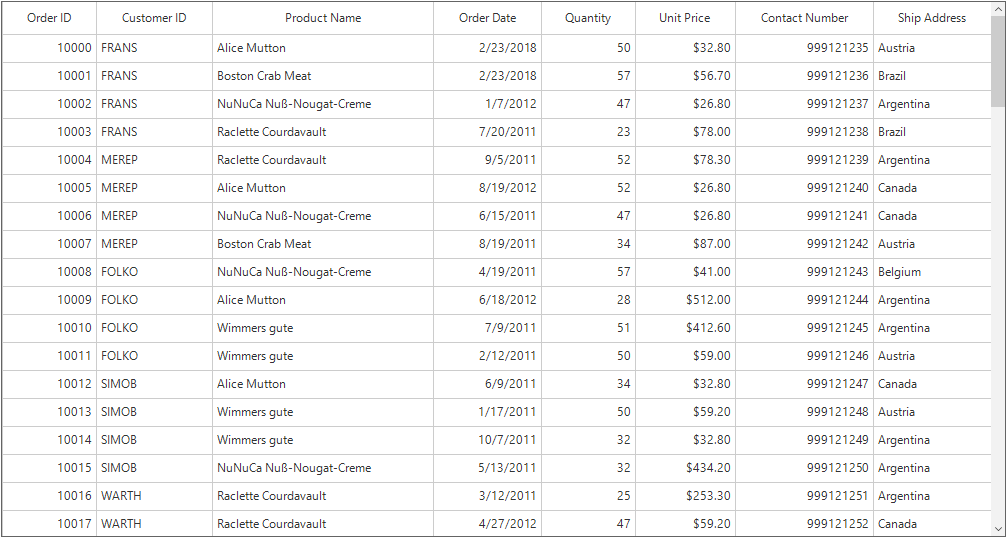Select order ID cell 10000

tap(49, 48)
